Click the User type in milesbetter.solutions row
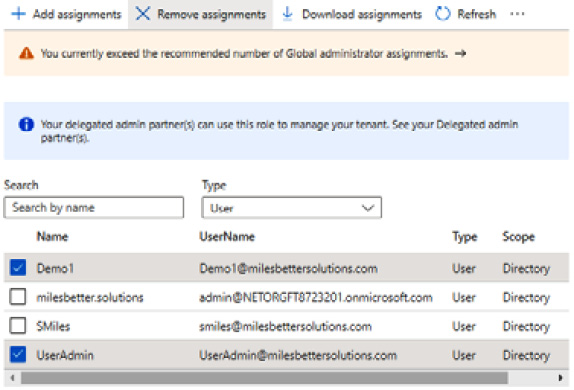This screenshot has height=390, width=574. [x=464, y=297]
